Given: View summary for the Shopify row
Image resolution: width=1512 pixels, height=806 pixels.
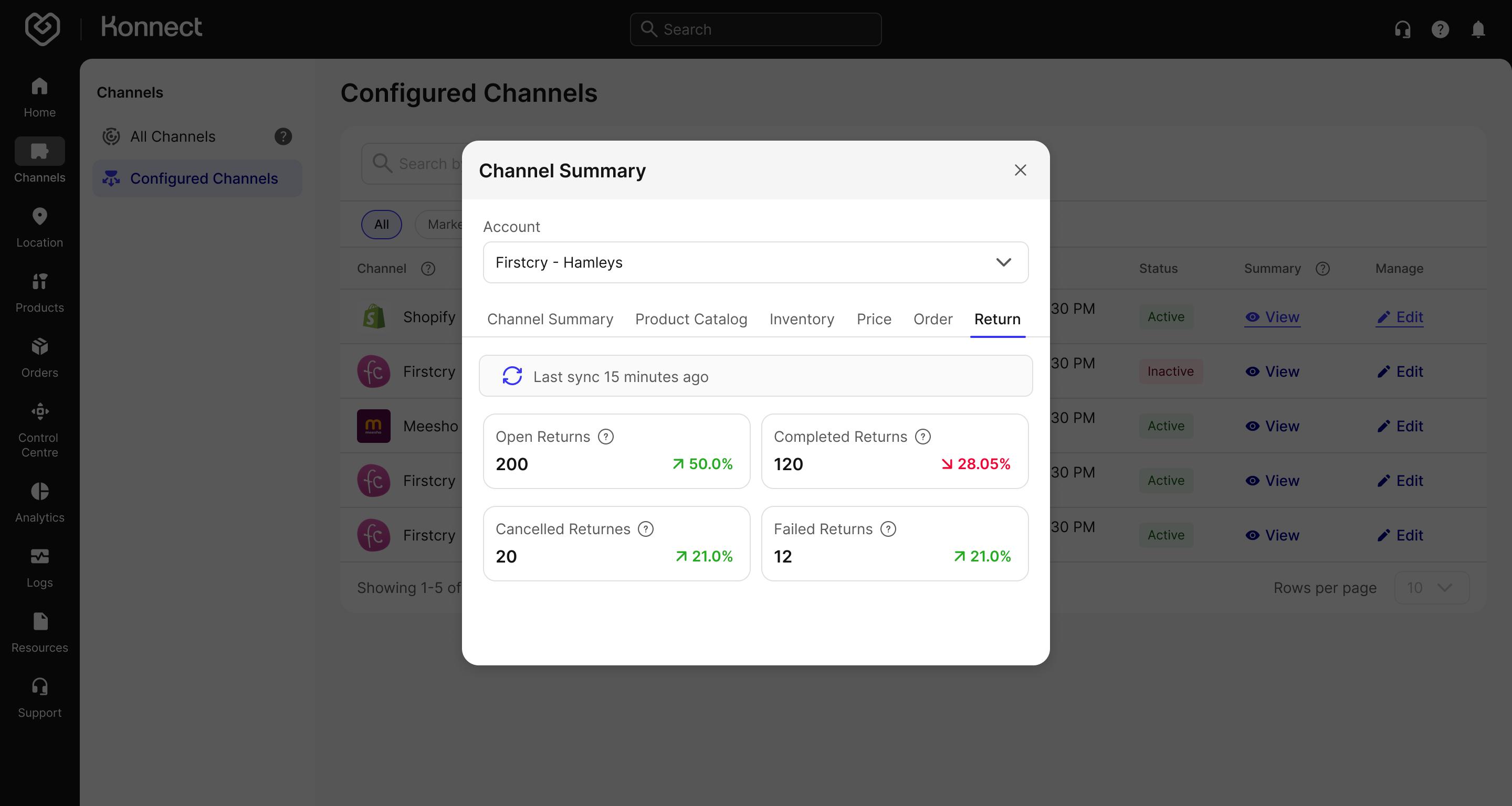Looking at the screenshot, I should [x=1272, y=317].
